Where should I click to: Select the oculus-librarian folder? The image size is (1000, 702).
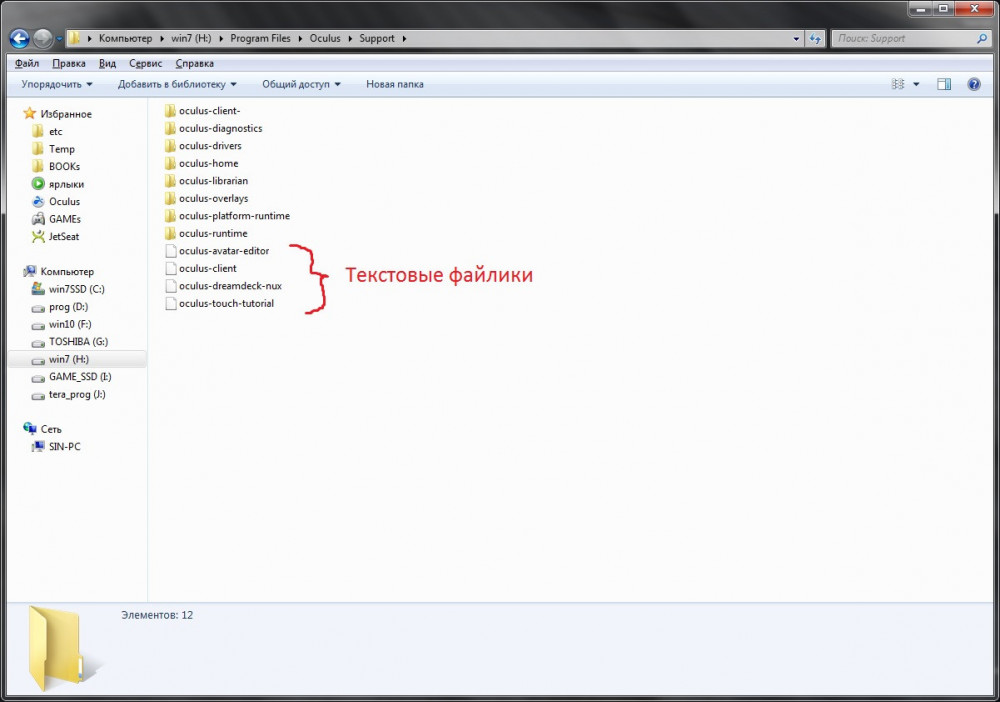tap(206, 181)
